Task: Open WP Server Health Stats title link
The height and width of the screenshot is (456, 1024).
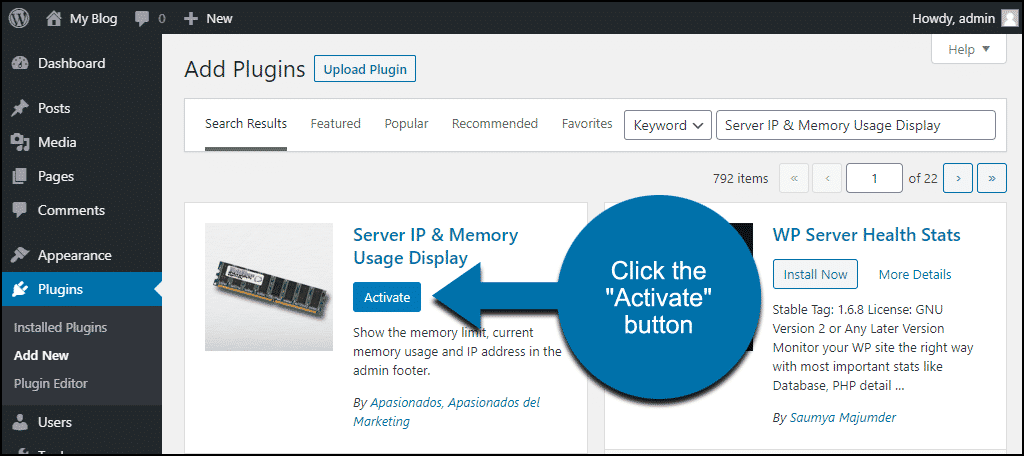Action: (867, 235)
